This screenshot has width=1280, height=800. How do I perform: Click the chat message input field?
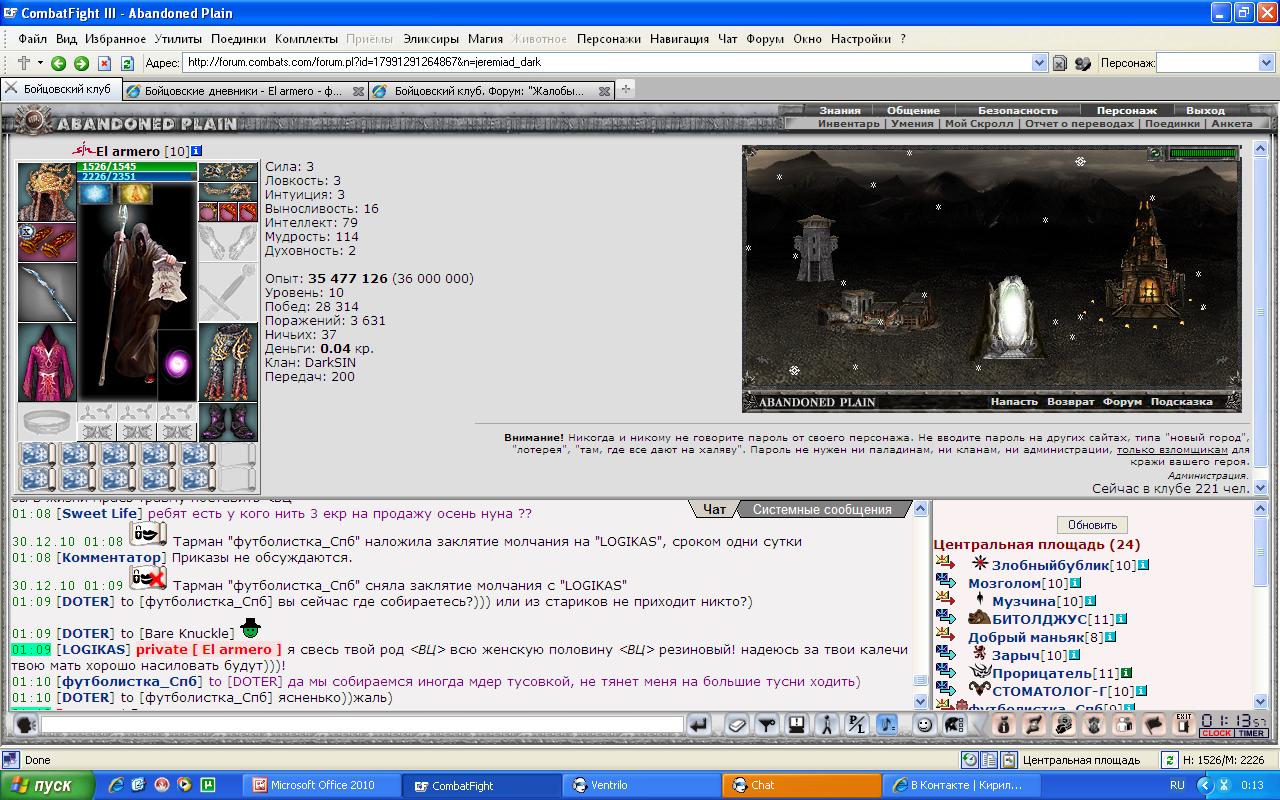pos(361,725)
